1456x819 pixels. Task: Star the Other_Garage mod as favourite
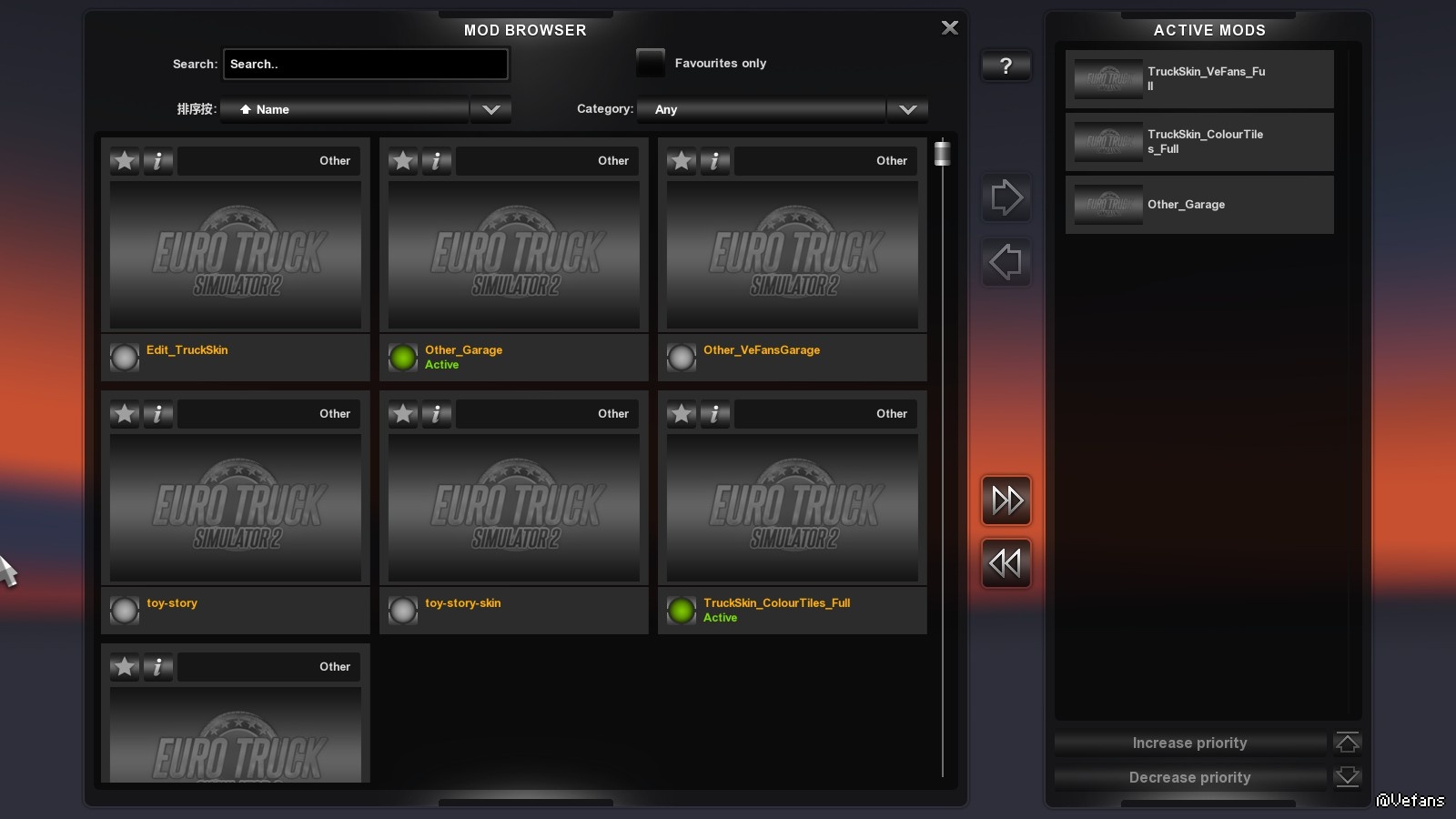(403, 161)
